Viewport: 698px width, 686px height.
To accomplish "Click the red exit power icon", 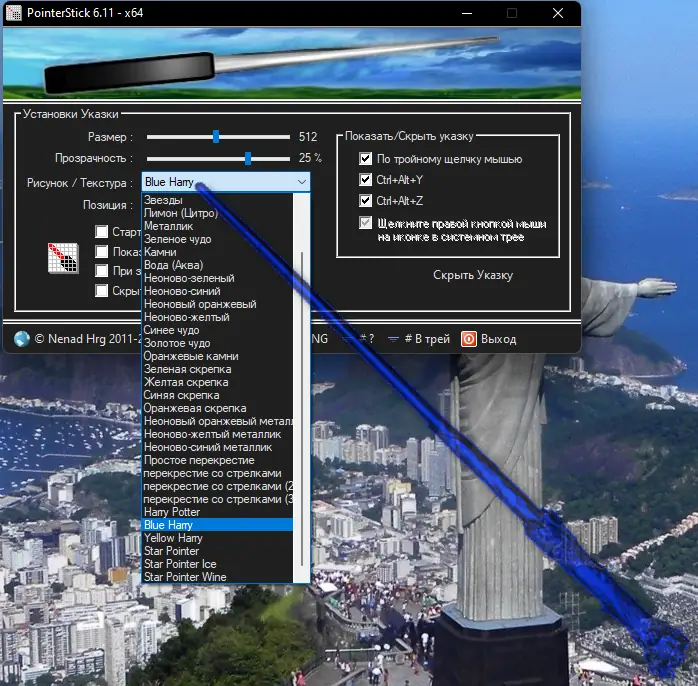I will pyautogui.click(x=468, y=339).
